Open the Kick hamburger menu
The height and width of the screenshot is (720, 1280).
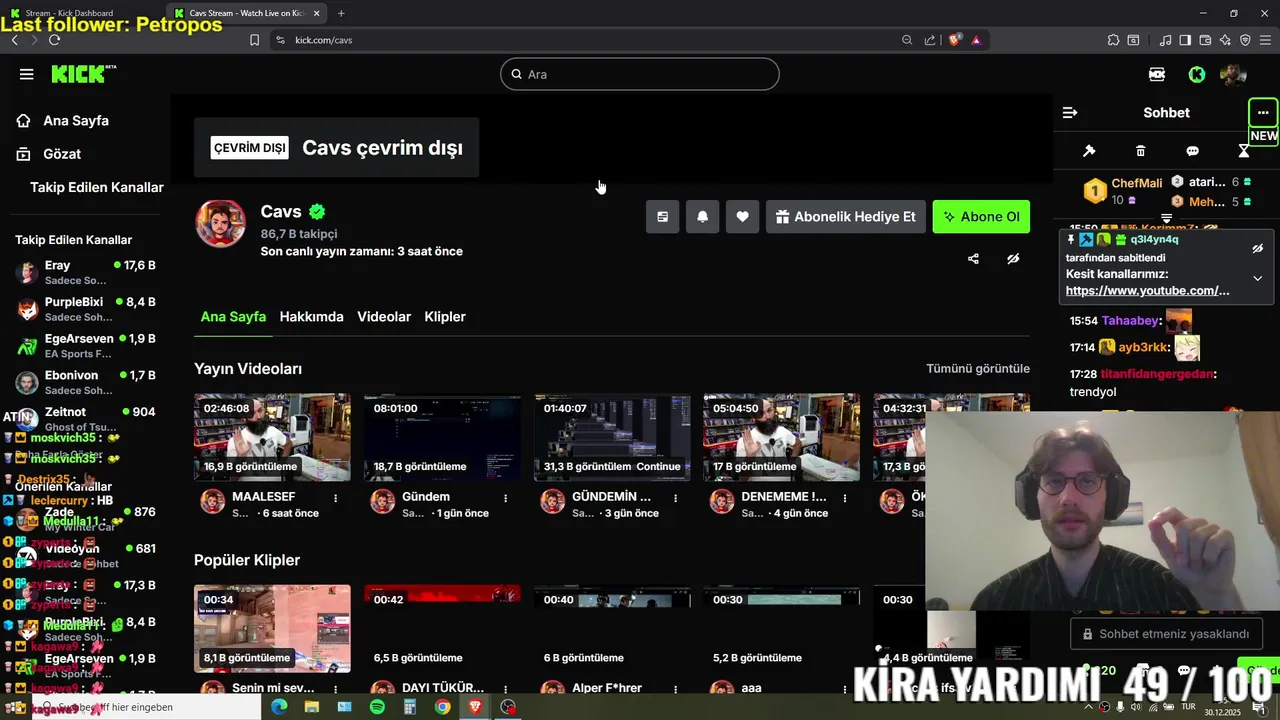[x=27, y=74]
